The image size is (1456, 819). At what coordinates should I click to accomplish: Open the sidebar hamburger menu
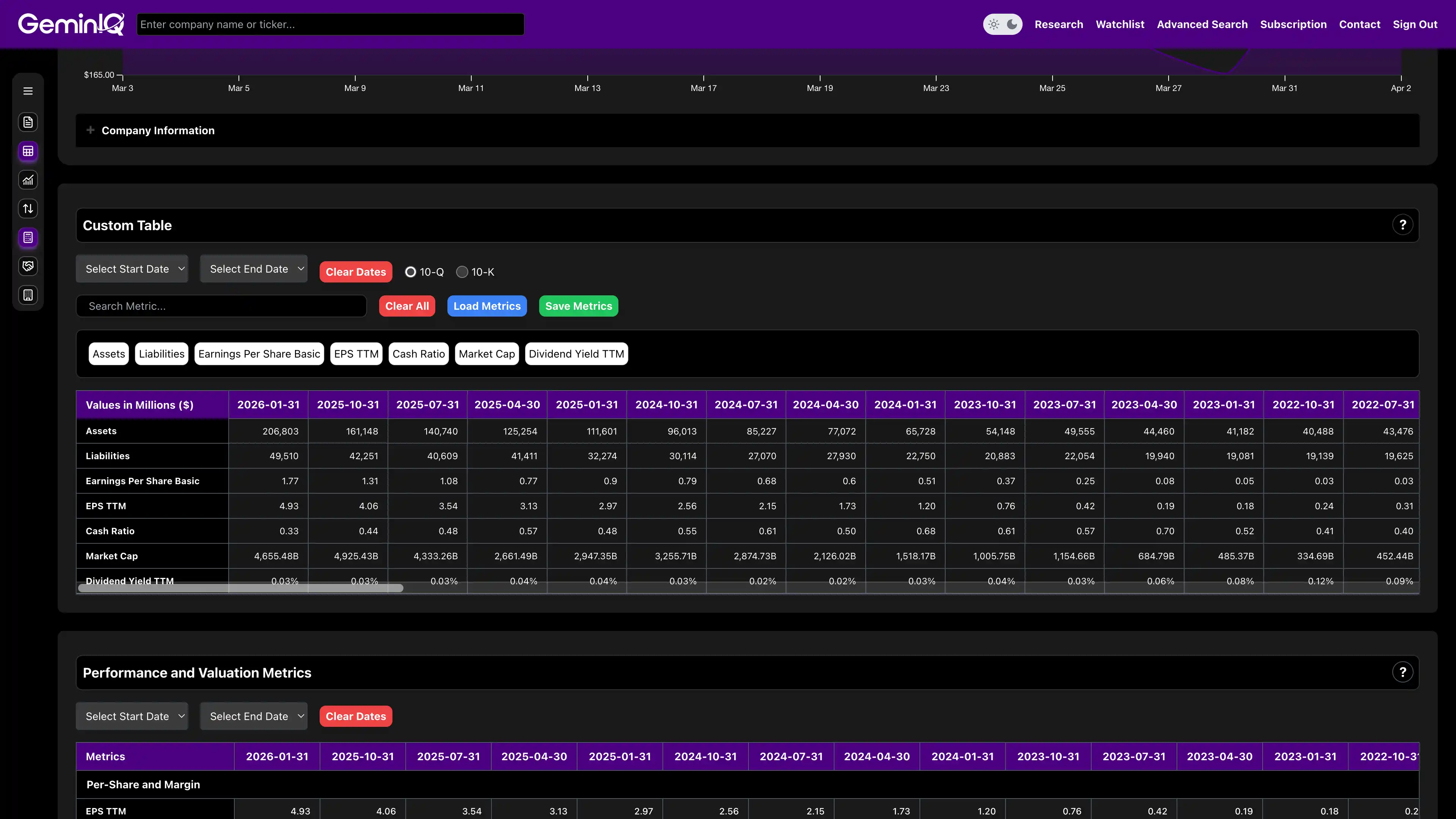(28, 91)
